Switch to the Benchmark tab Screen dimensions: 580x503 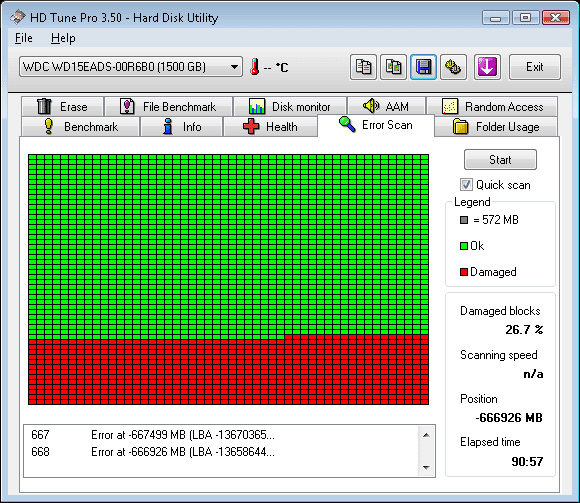[81, 127]
